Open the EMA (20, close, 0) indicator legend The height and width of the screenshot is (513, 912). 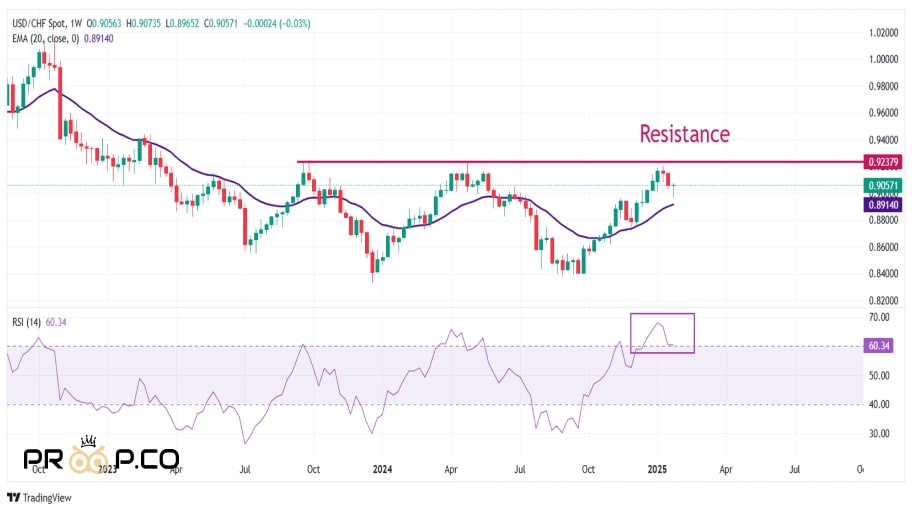pos(45,39)
